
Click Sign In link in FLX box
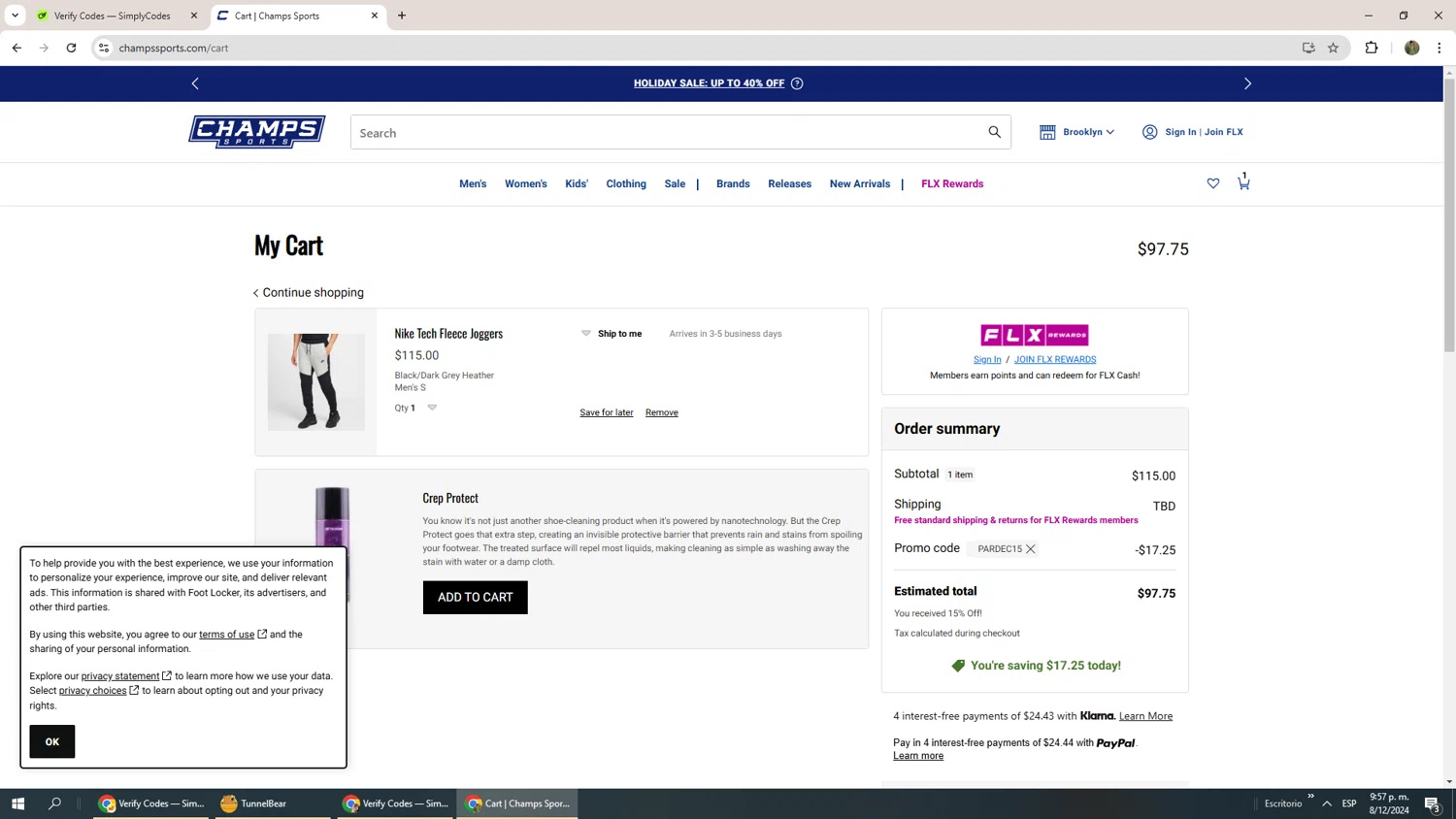pos(987,359)
